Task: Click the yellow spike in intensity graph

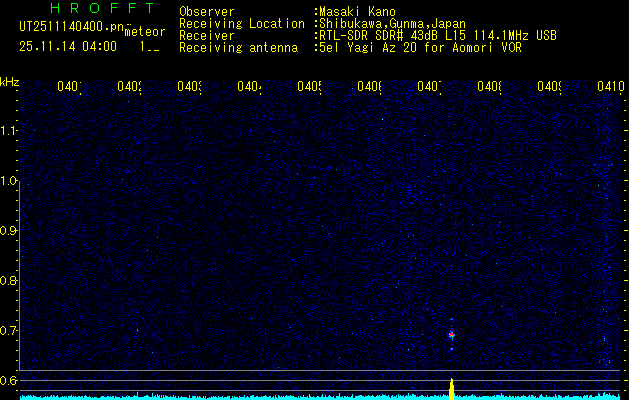Action: point(452,389)
